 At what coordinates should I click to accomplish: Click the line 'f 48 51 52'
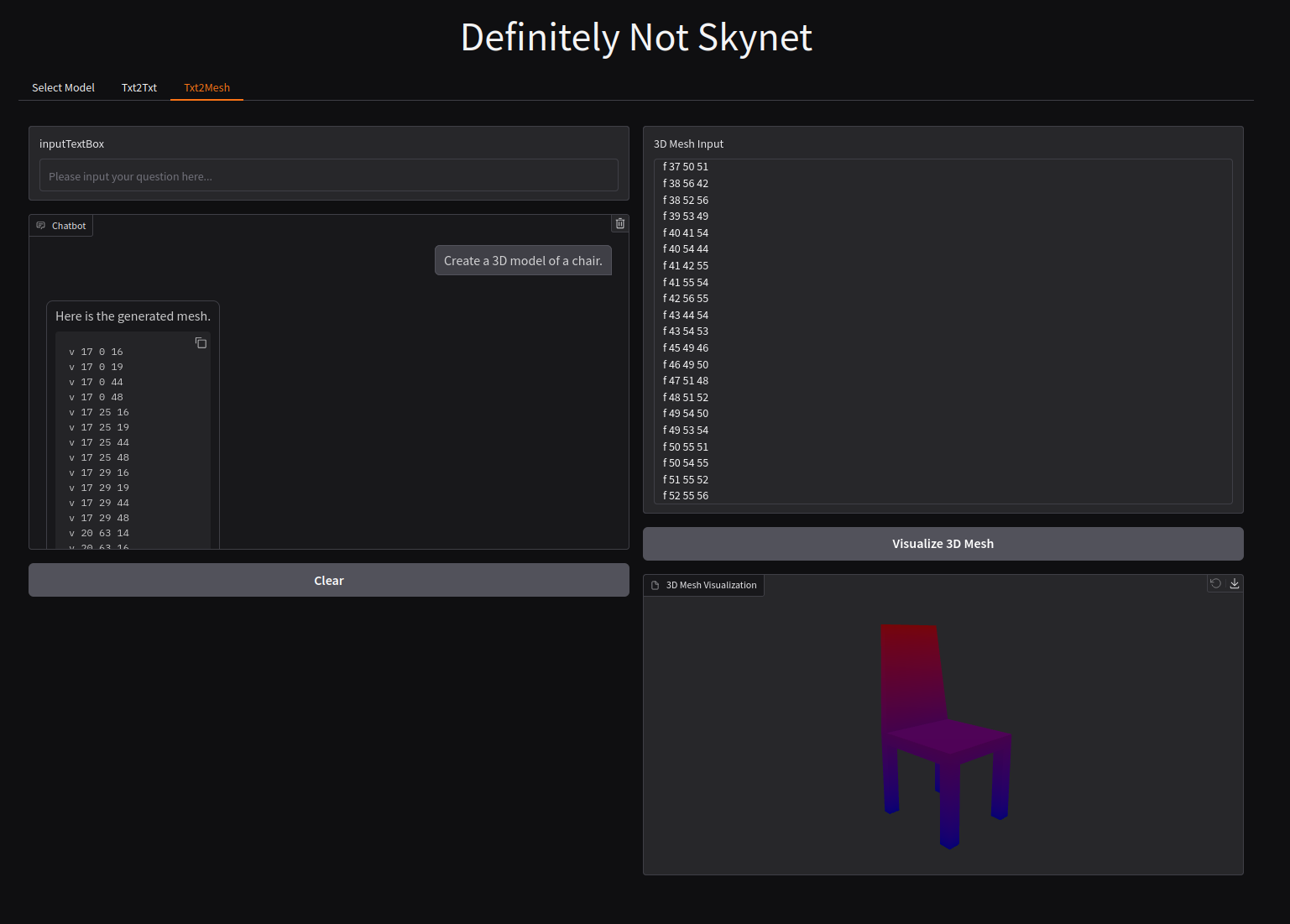click(686, 397)
